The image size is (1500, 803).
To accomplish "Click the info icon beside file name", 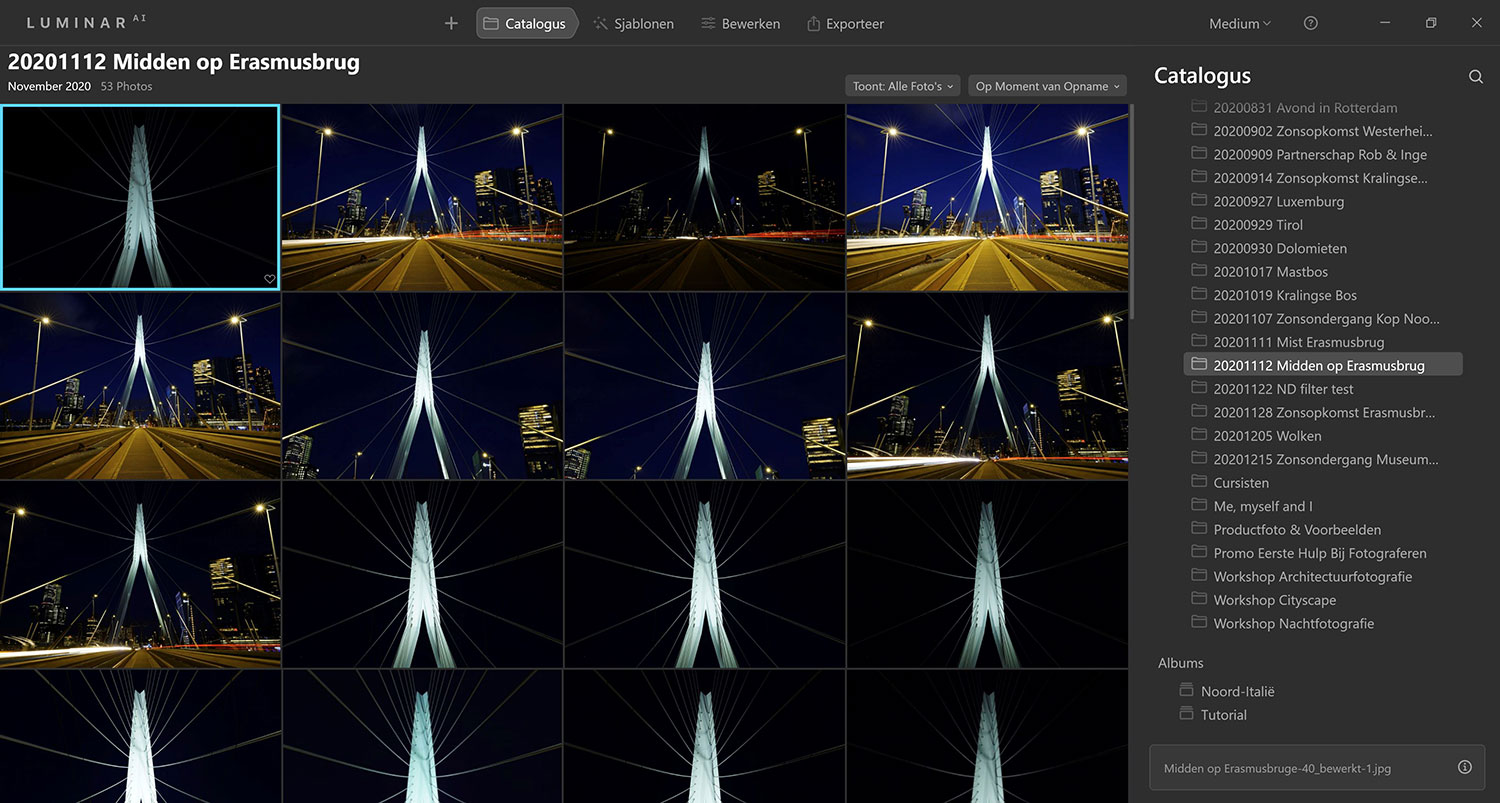I will (1465, 768).
